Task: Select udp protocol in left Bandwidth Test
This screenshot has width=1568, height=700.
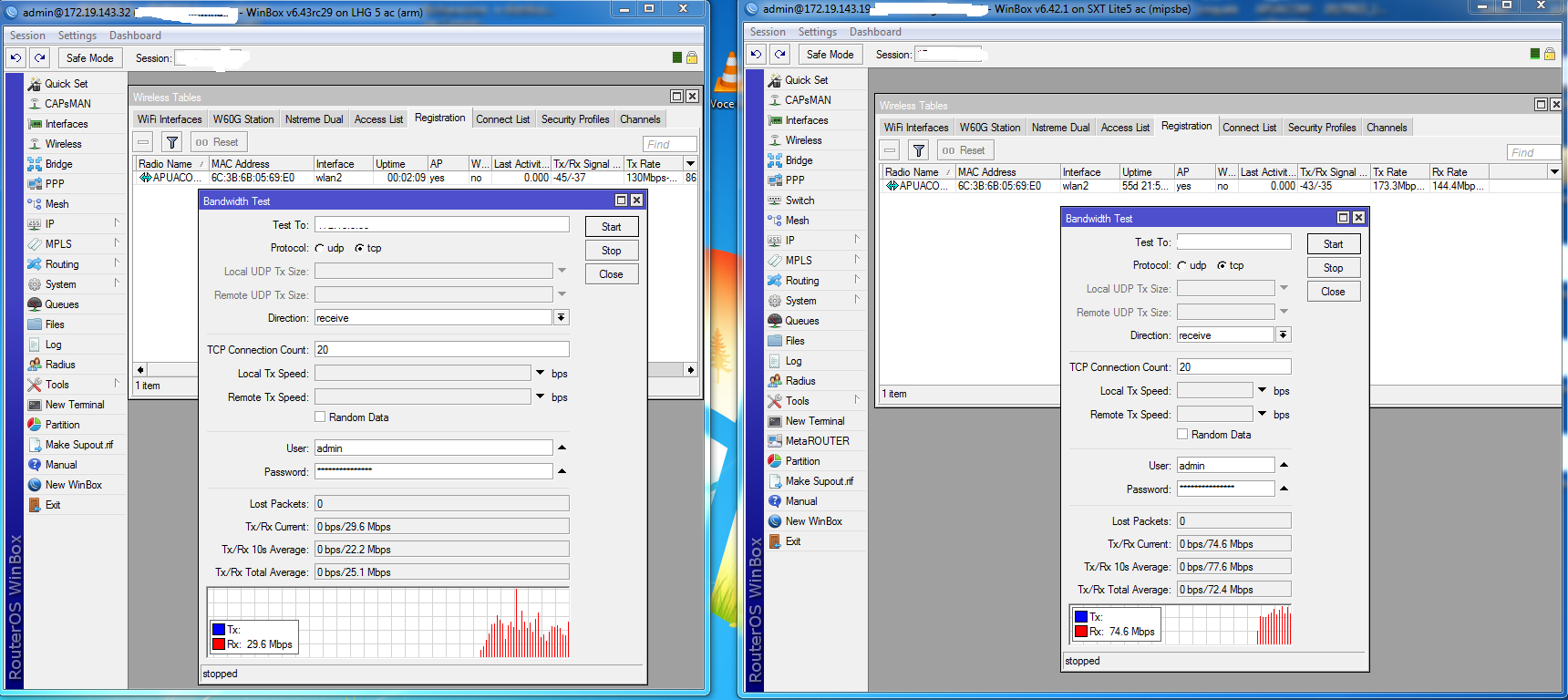Action: pyautogui.click(x=320, y=248)
